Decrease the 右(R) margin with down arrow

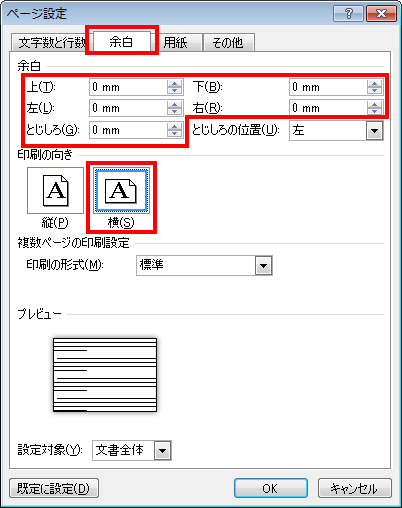click(374, 112)
